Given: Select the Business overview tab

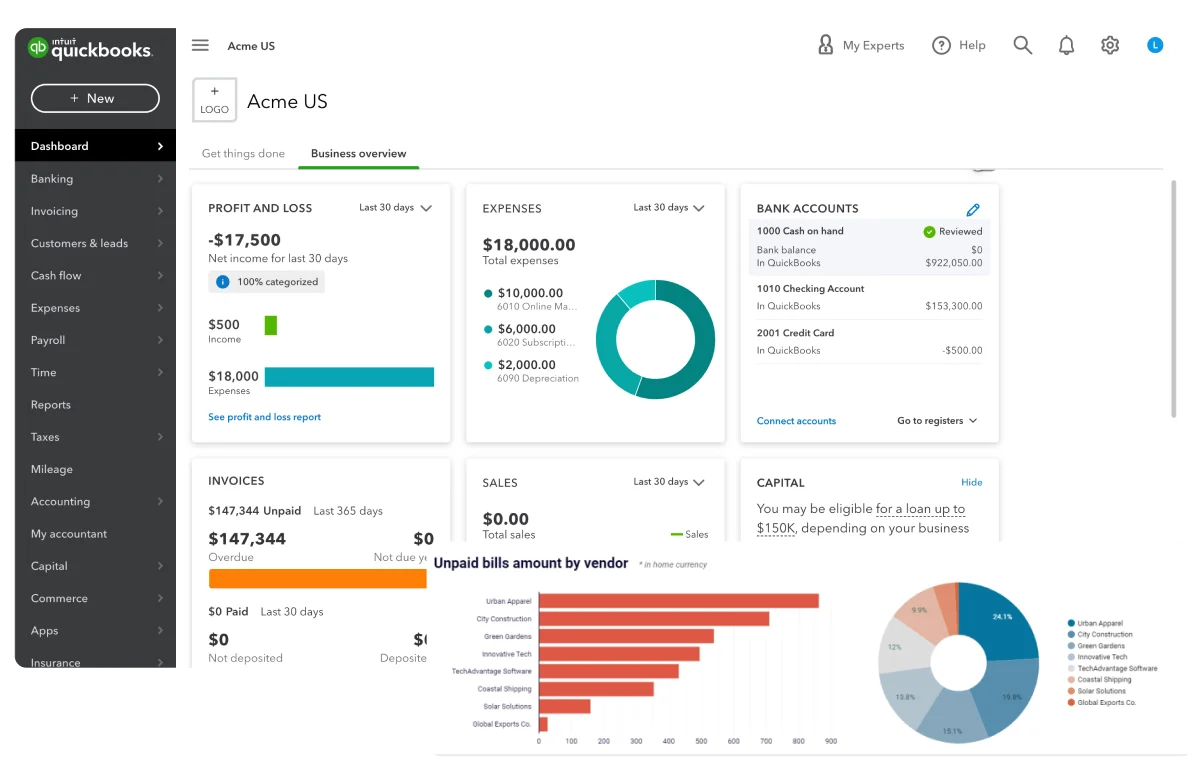Looking at the screenshot, I should [358, 154].
